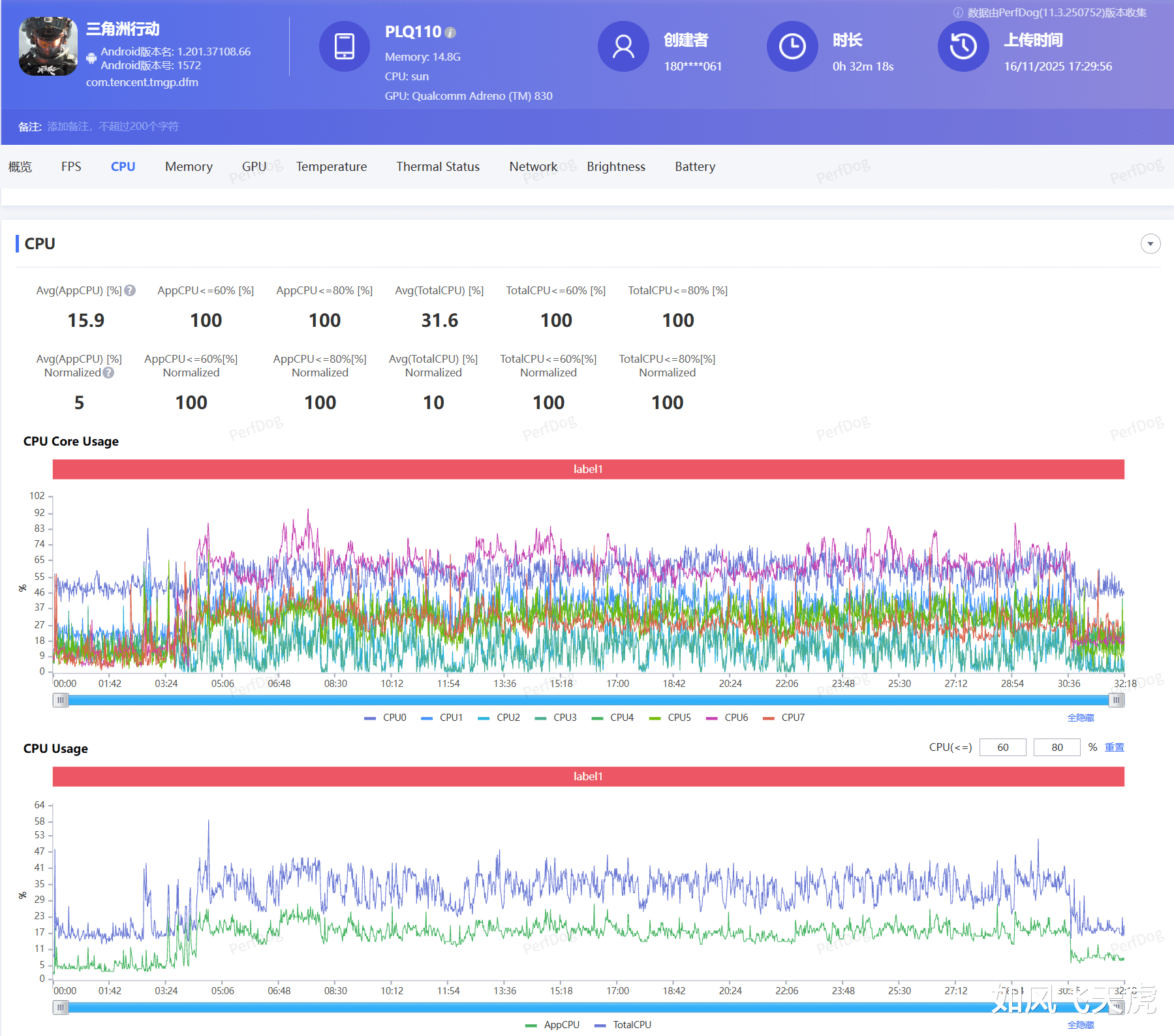
Task: Click the duration clock icon
Action: [792, 46]
